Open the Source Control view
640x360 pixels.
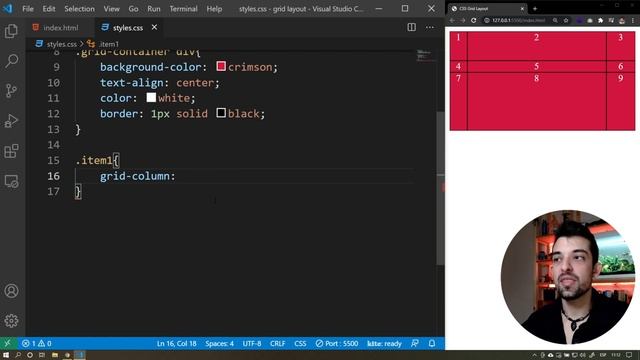click(11, 91)
